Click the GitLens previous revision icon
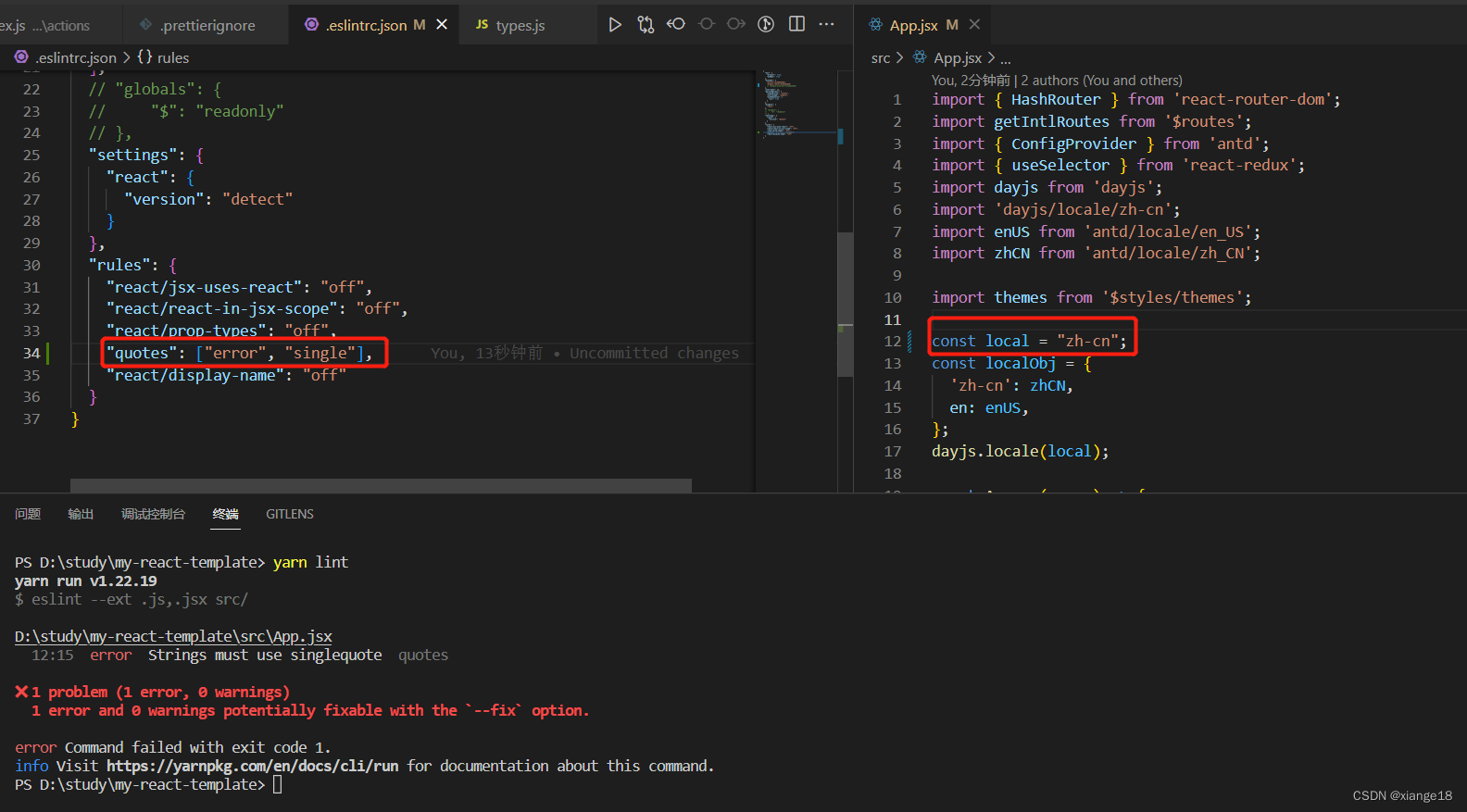 point(676,24)
